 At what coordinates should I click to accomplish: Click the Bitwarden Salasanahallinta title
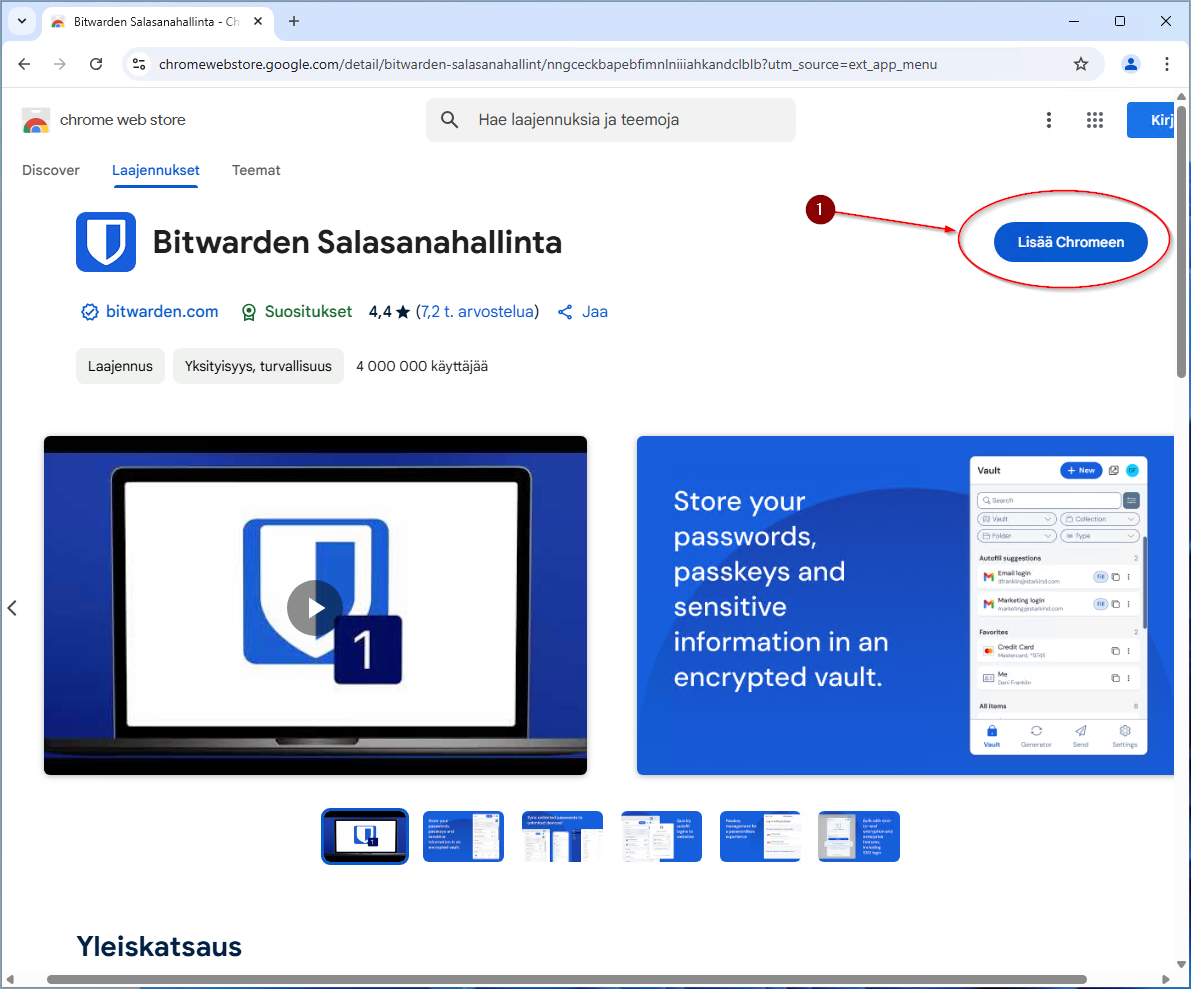coord(357,242)
